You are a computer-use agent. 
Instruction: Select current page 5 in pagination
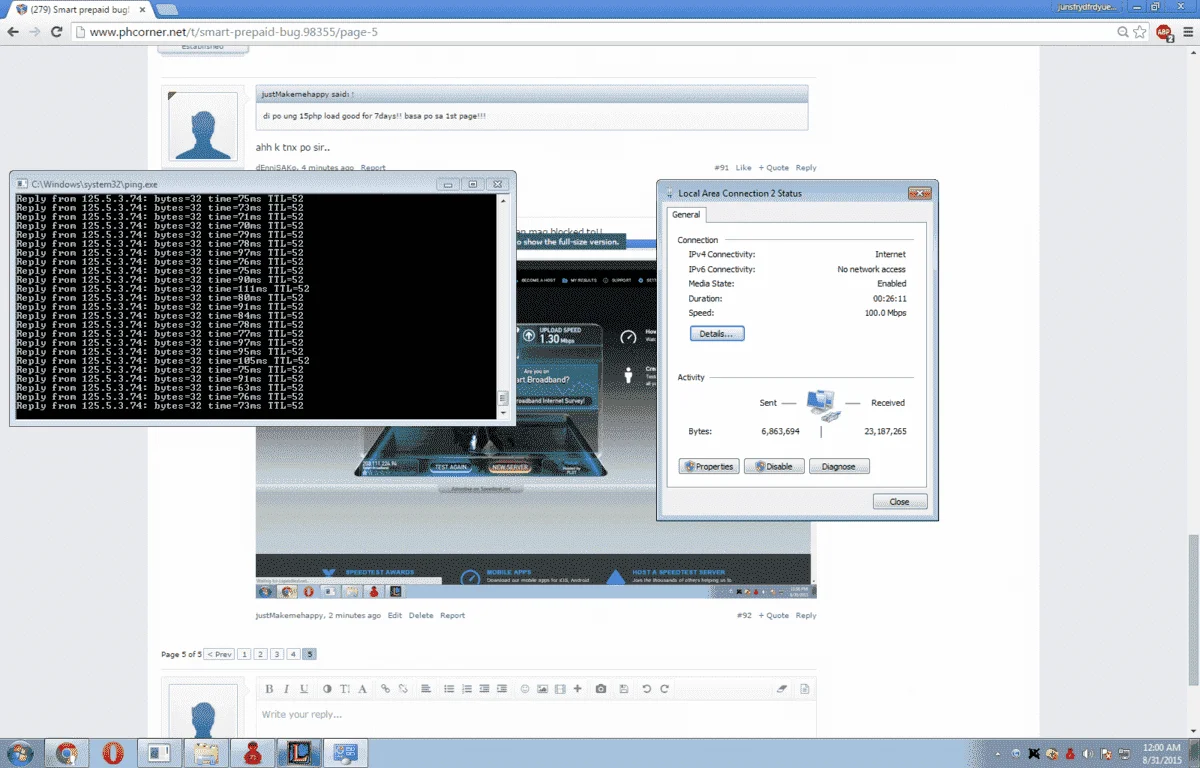310,654
